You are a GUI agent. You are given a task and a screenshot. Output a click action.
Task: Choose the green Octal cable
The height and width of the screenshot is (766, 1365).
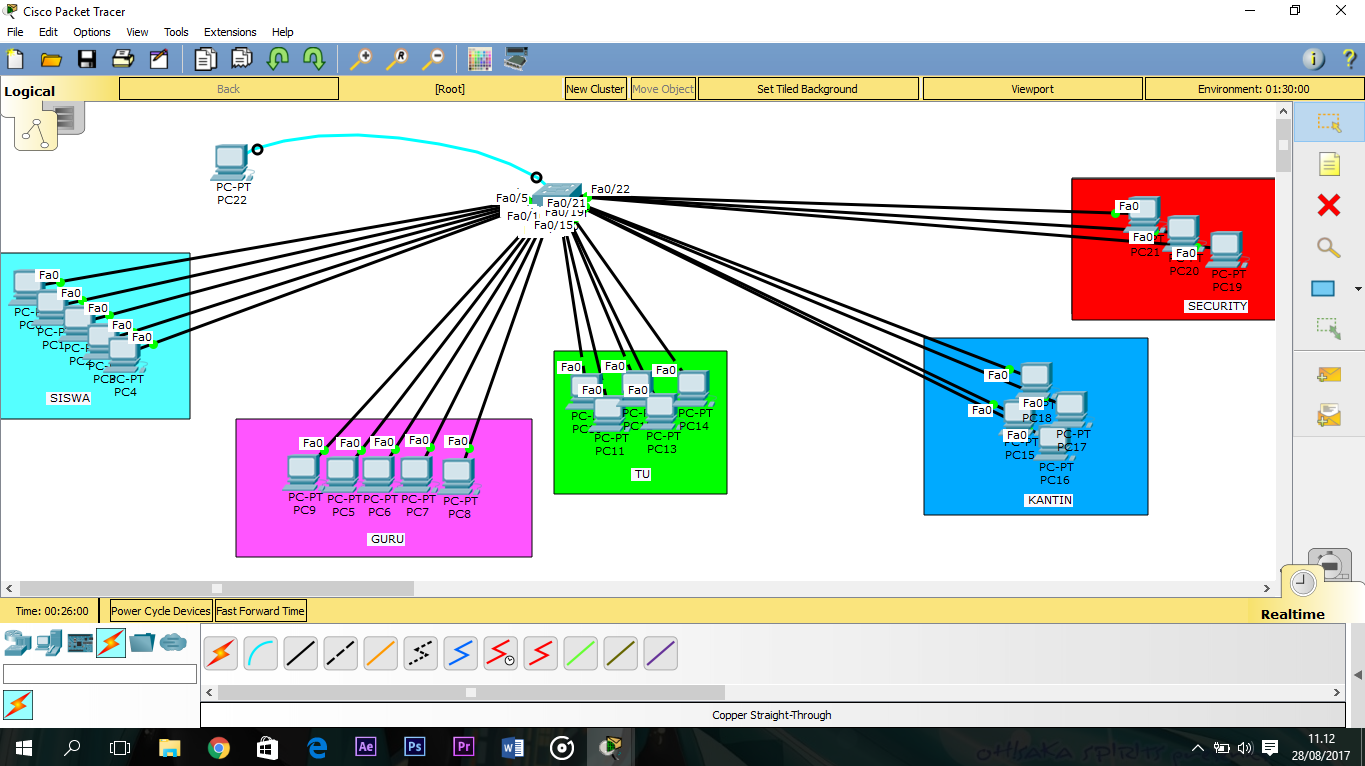[581, 654]
